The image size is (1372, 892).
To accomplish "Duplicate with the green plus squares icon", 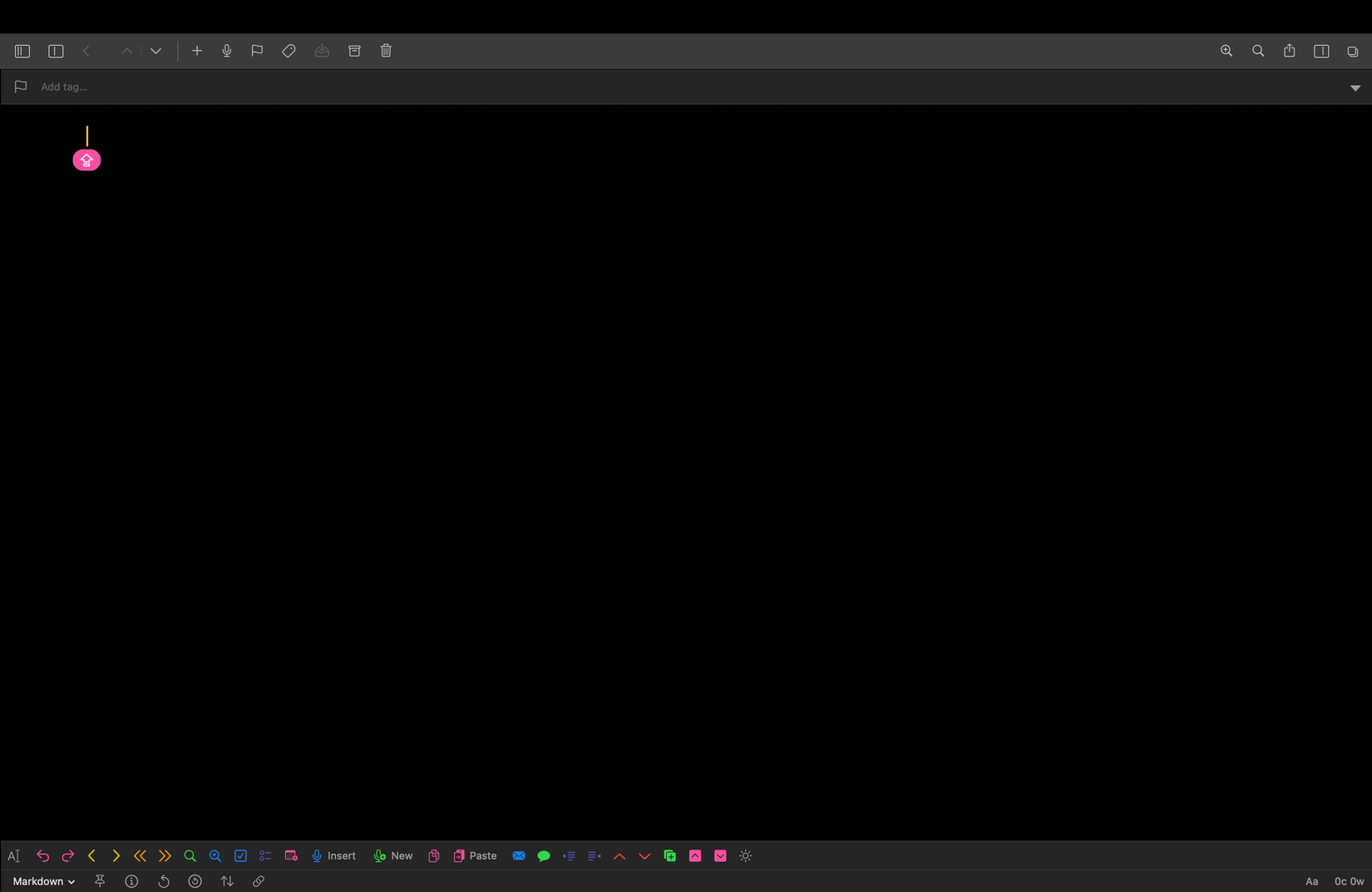I will (x=670, y=855).
